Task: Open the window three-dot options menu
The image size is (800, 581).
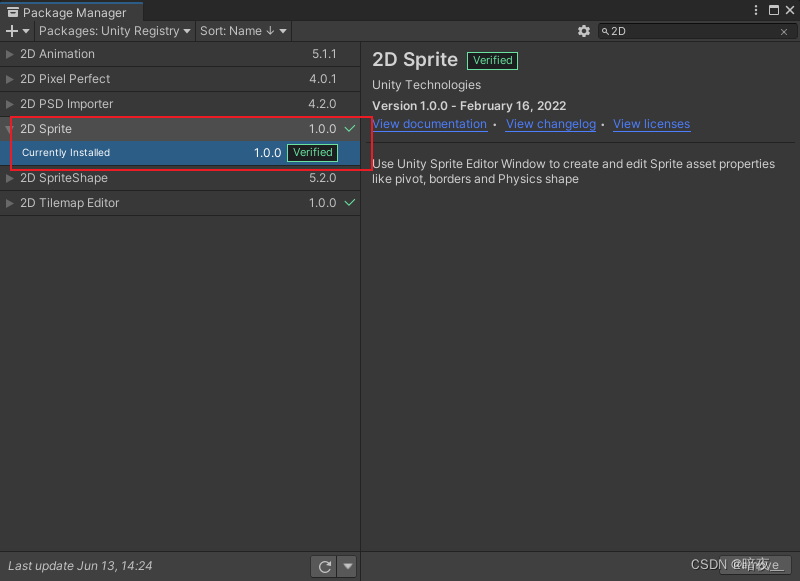Action: pyautogui.click(x=756, y=10)
